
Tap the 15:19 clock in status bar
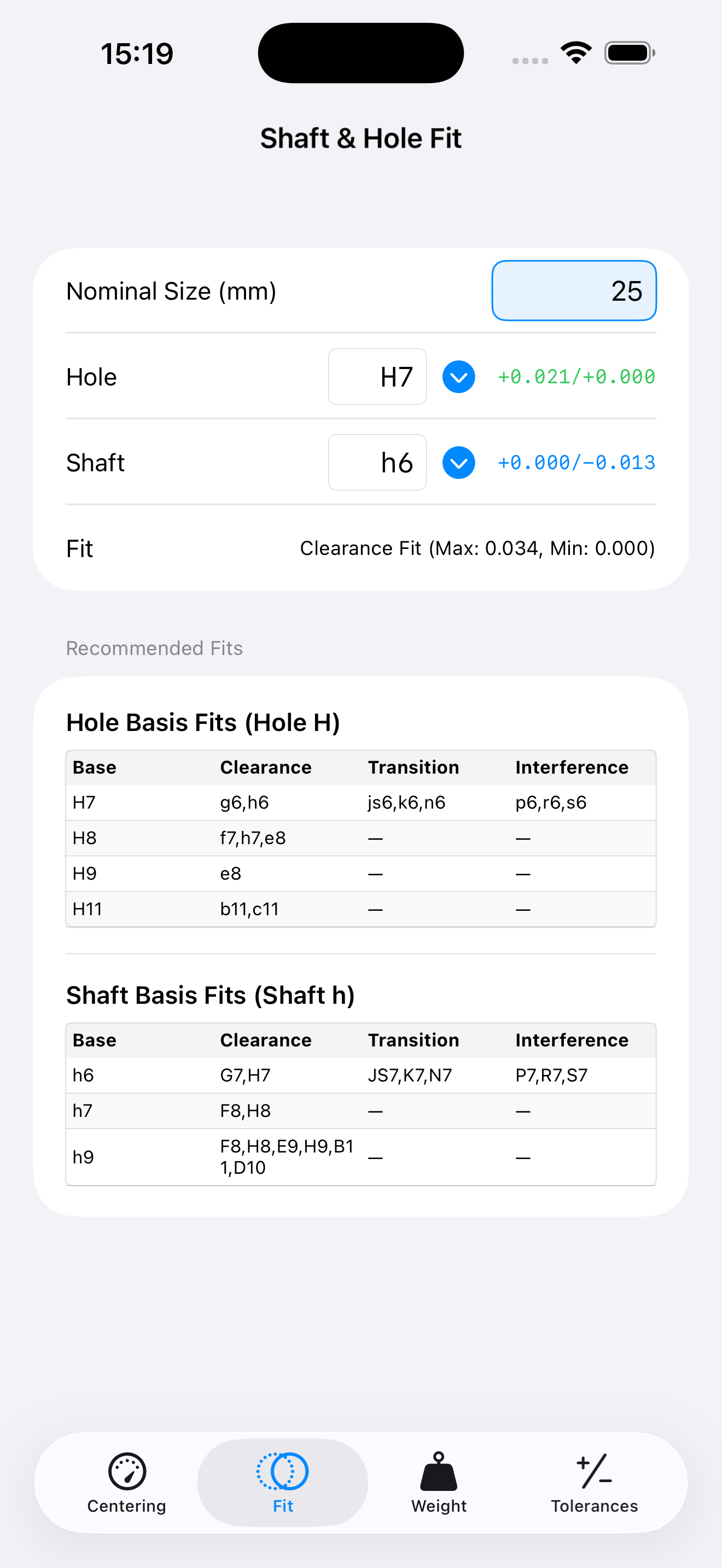137,54
